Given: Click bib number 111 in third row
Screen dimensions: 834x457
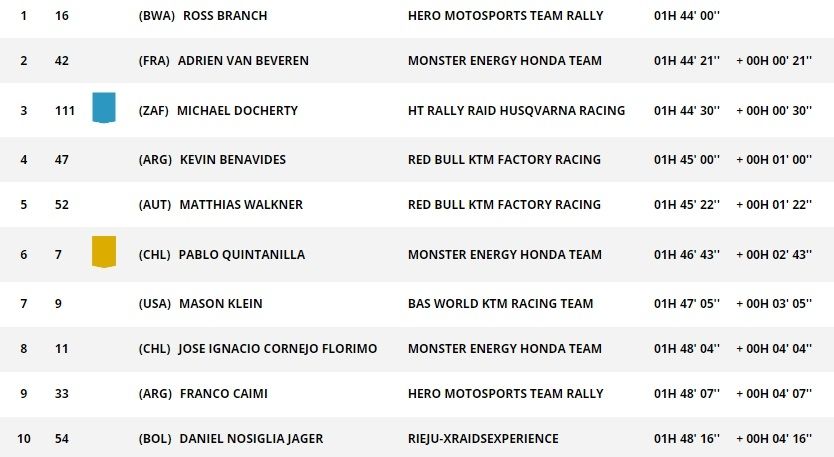Looking at the screenshot, I should [x=65, y=110].
